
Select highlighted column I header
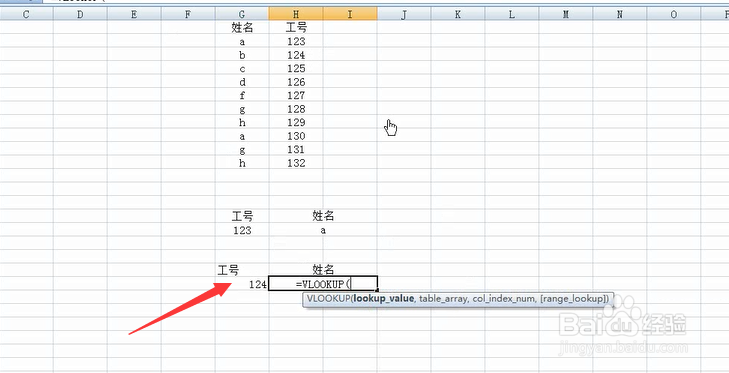point(350,14)
